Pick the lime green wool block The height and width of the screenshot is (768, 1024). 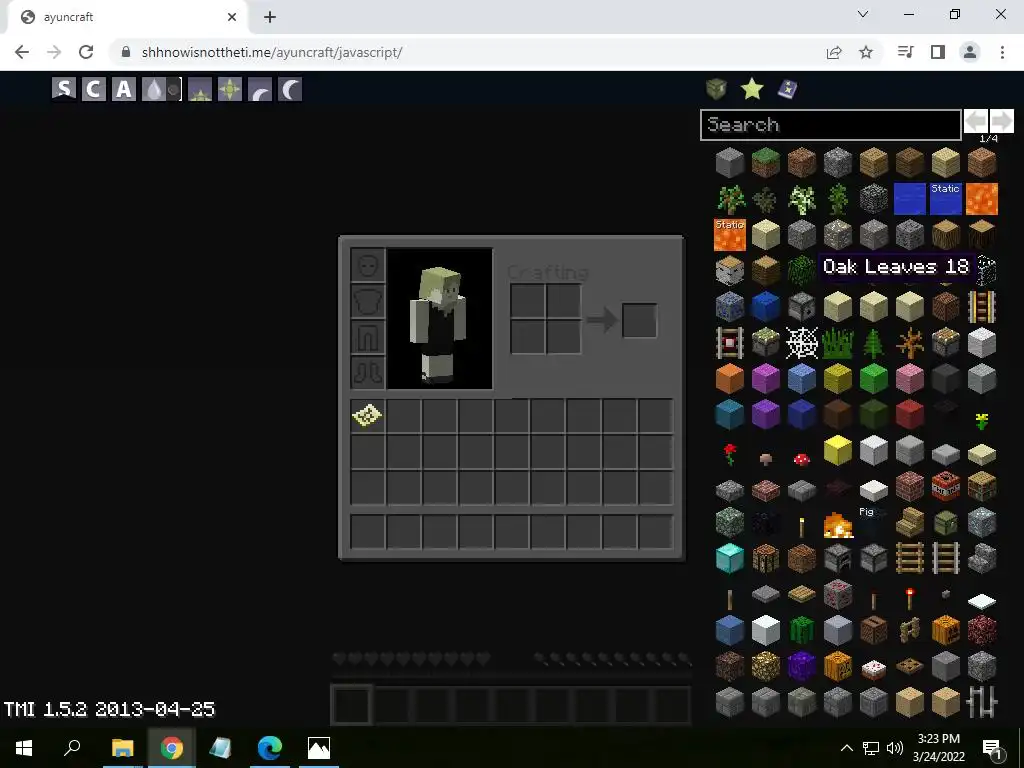tap(873, 378)
